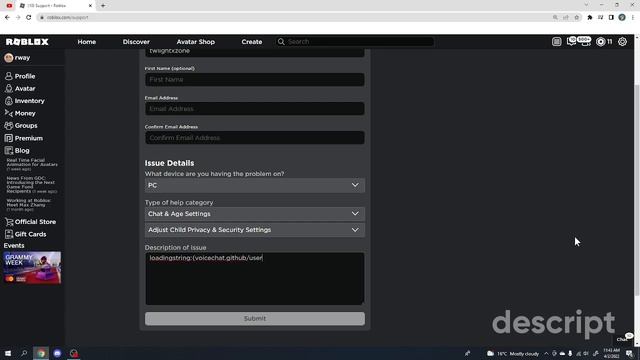The width and height of the screenshot is (640, 360).
Task: Open Chrome extensions puzzle icon
Action: point(589,18)
